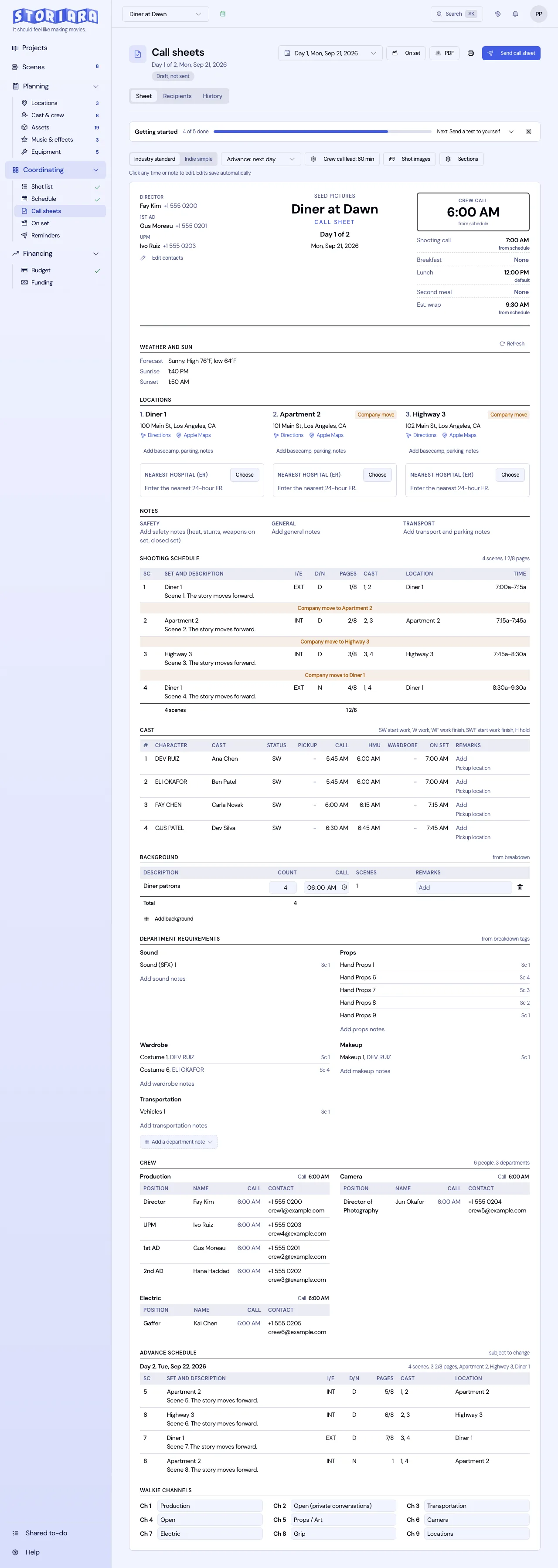This screenshot has height=1568, width=558.
Task: Click the On set clapperboard icon in the sidebar
Action: click(24, 224)
